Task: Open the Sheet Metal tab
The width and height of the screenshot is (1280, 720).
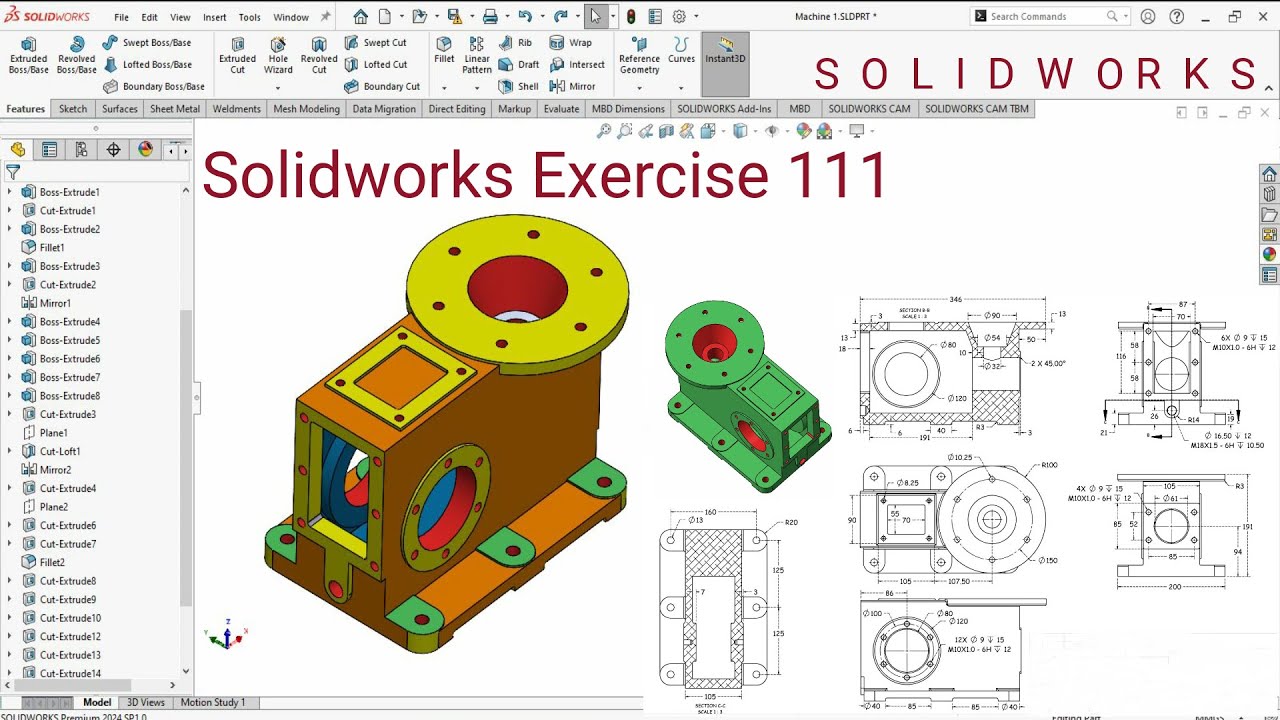Action: pyautogui.click(x=175, y=109)
